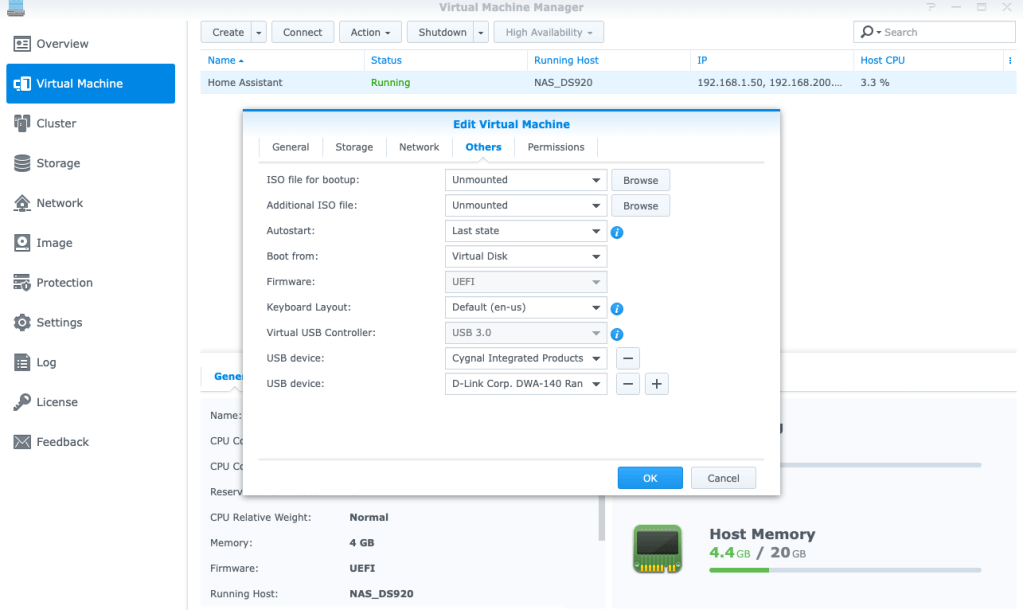Image resolution: width=1023 pixels, height=610 pixels.
Task: Click the License key icon
Action: (x=22, y=402)
